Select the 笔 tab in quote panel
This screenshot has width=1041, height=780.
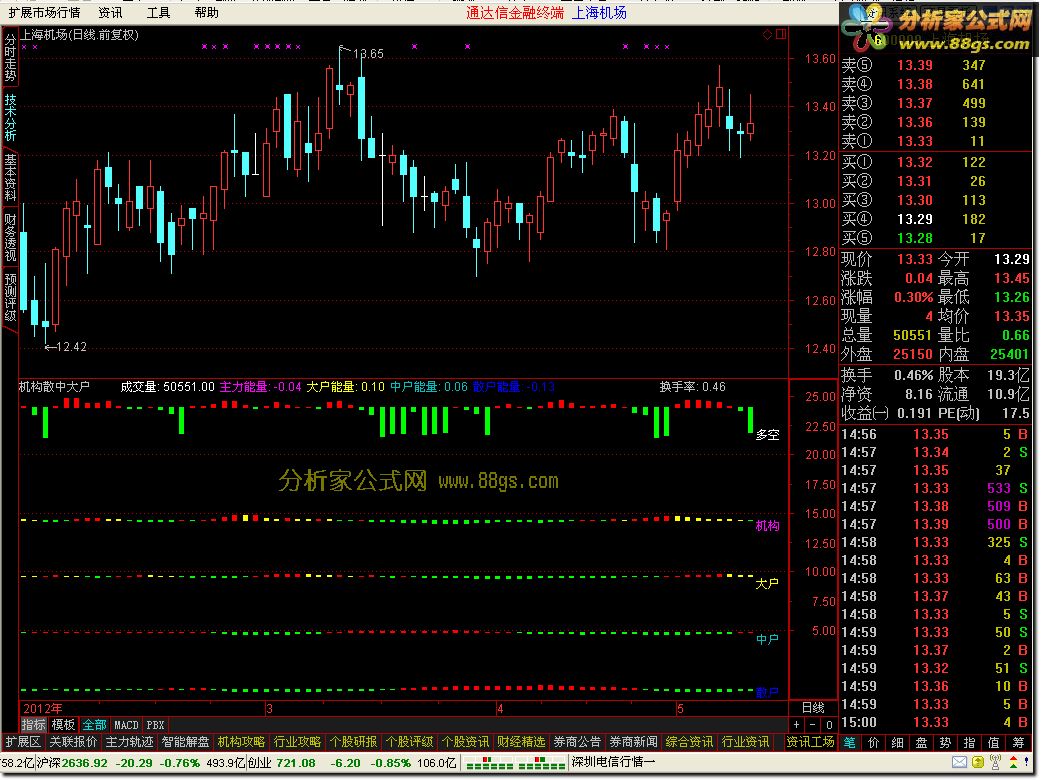tap(850, 743)
